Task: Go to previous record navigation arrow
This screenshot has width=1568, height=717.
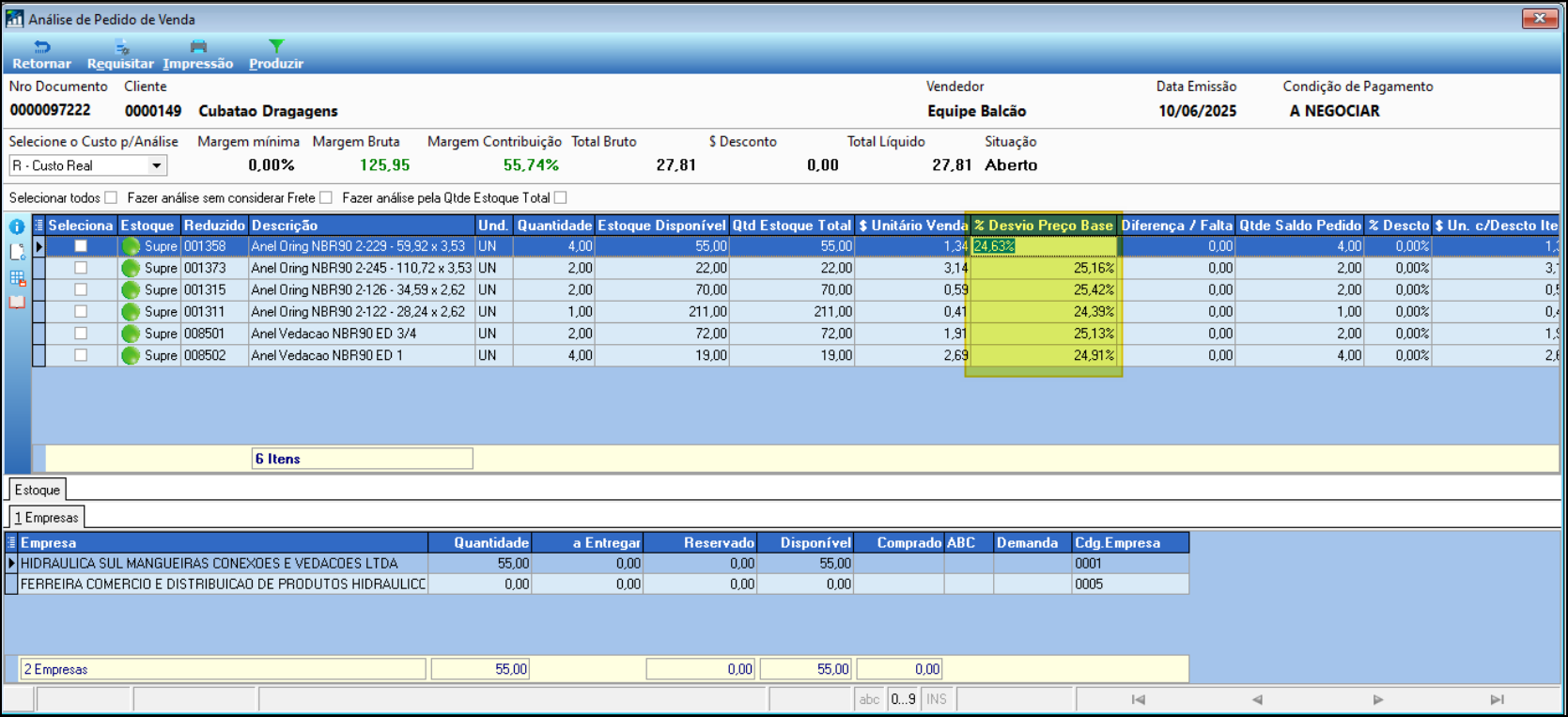Action: [x=1257, y=699]
